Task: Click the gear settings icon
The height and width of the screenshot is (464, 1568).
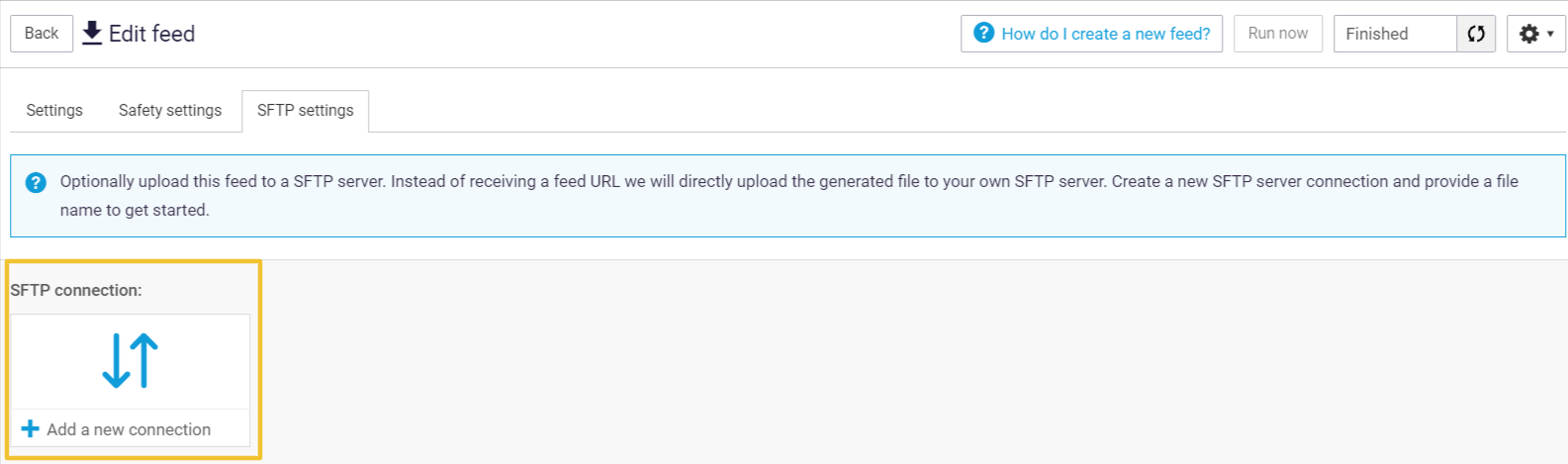Action: coord(1528,34)
